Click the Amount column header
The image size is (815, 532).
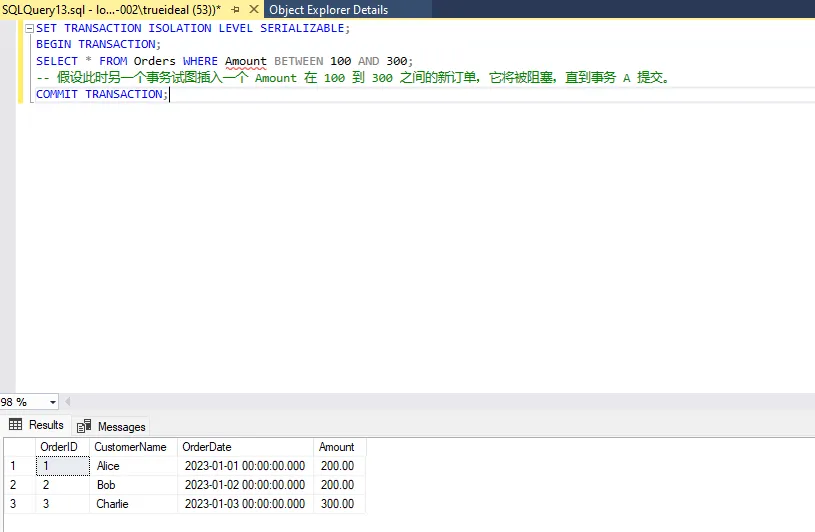[x=336, y=447]
